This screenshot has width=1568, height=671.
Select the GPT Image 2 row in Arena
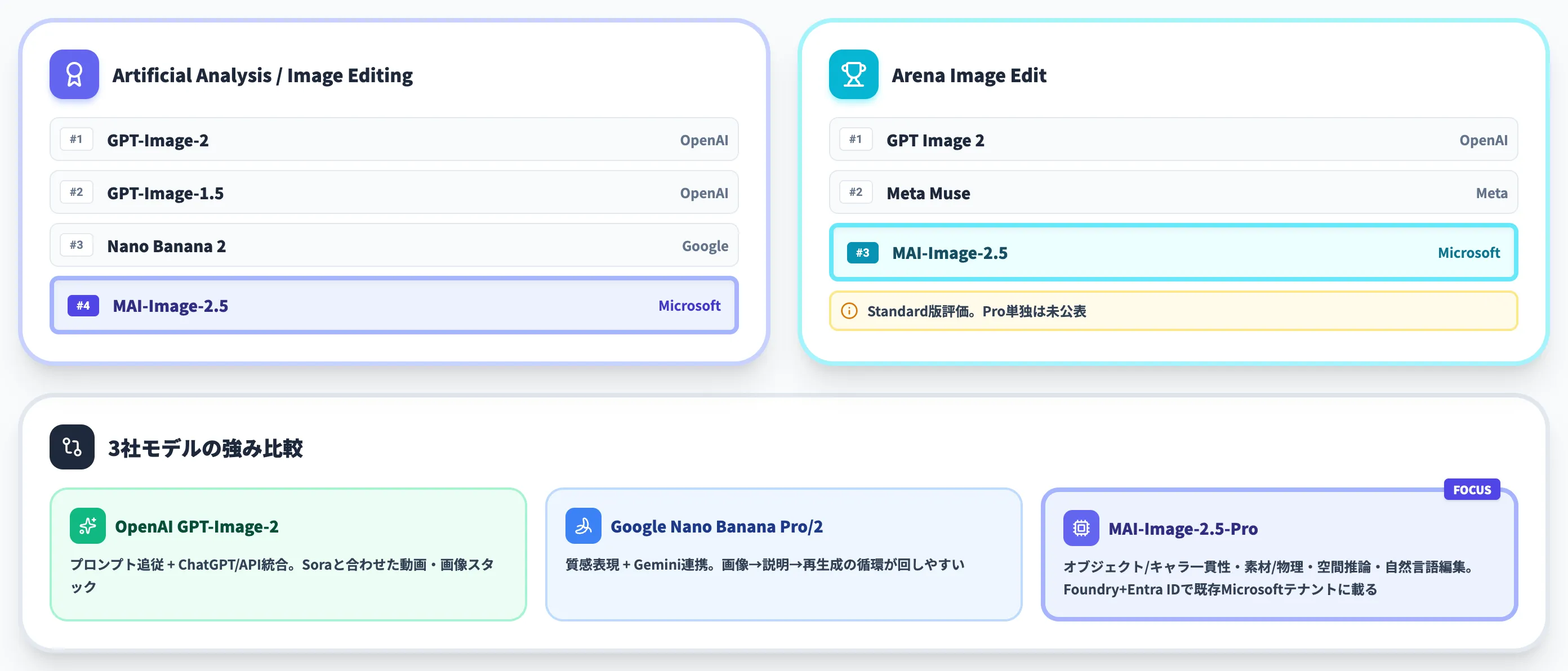coord(1173,139)
